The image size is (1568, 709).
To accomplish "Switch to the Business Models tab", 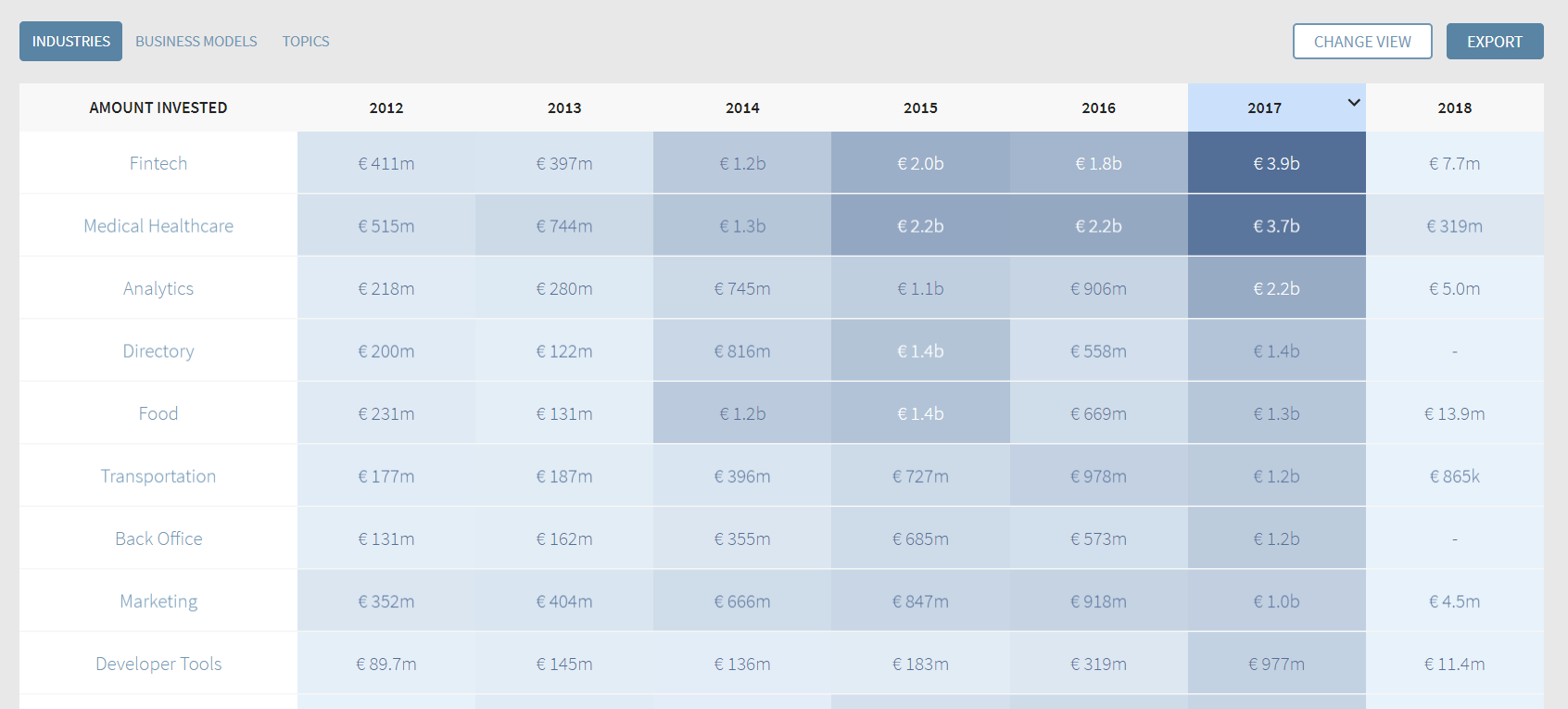I will tap(196, 42).
